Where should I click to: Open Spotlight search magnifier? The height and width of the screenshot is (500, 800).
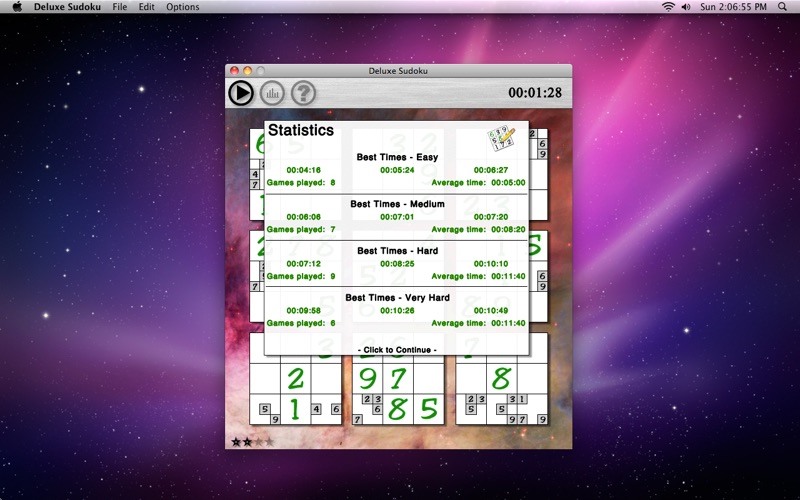[x=782, y=7]
